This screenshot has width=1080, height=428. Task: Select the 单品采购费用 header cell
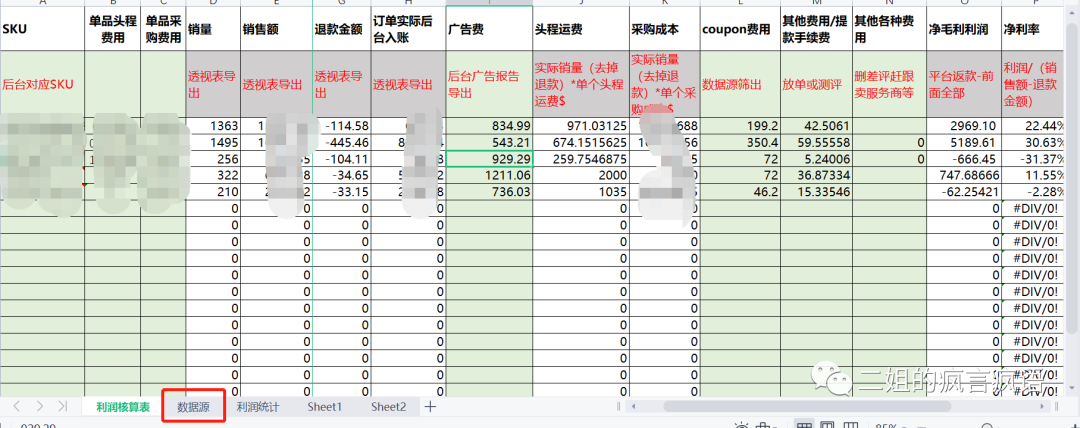click(163, 29)
